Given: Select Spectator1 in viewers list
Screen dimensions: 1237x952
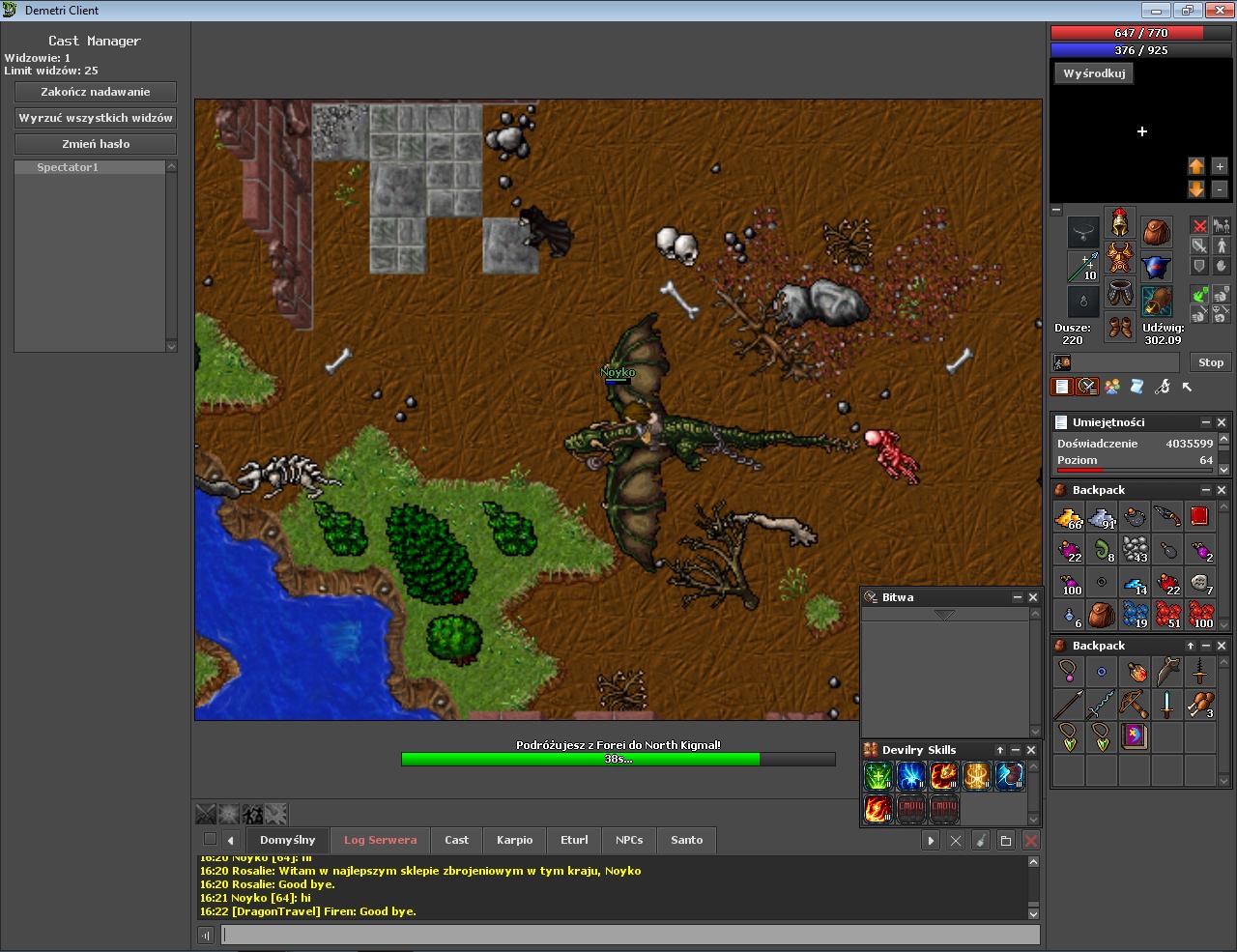Looking at the screenshot, I should click(89, 167).
